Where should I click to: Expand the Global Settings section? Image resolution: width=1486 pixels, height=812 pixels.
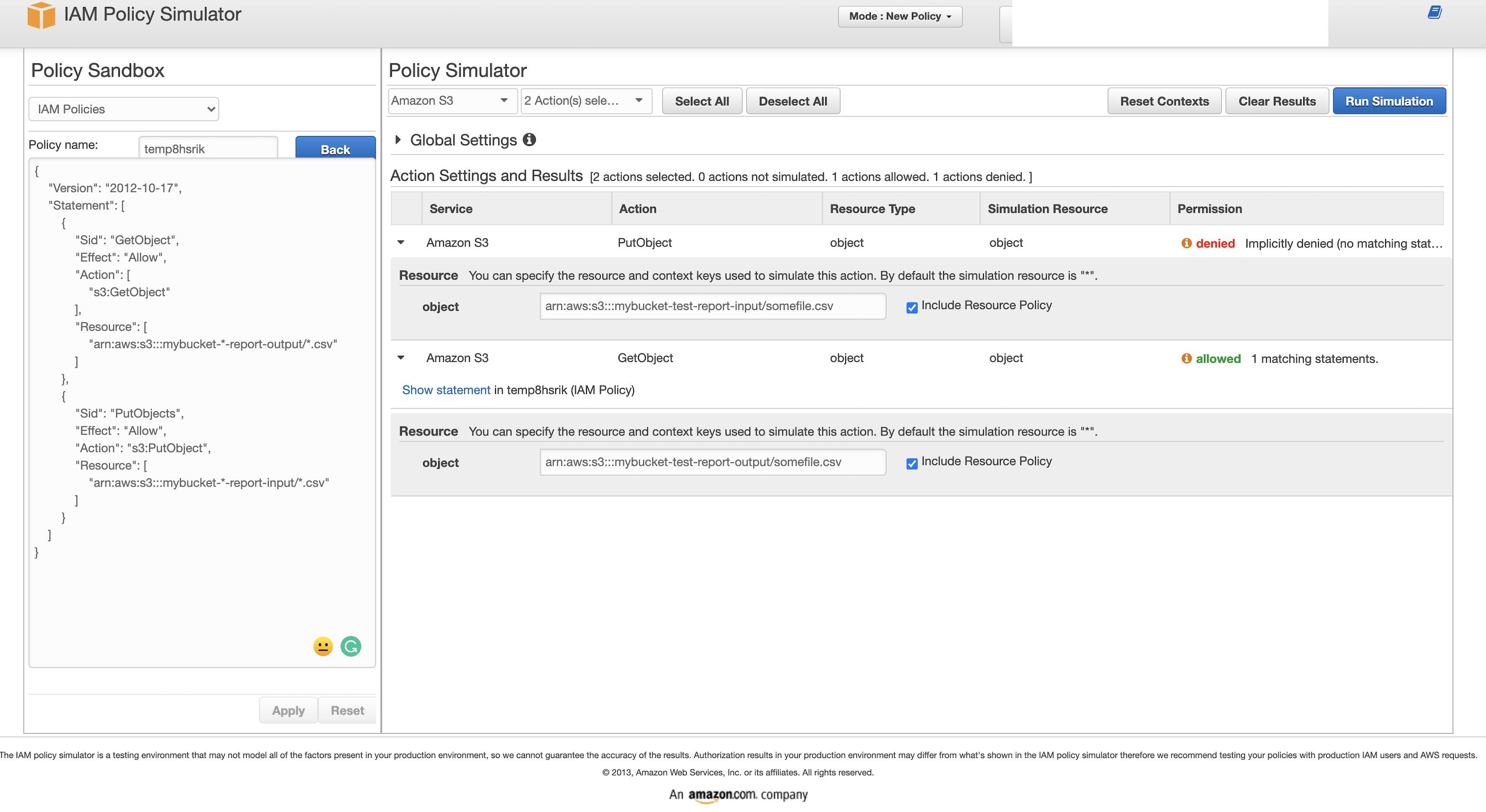click(398, 140)
